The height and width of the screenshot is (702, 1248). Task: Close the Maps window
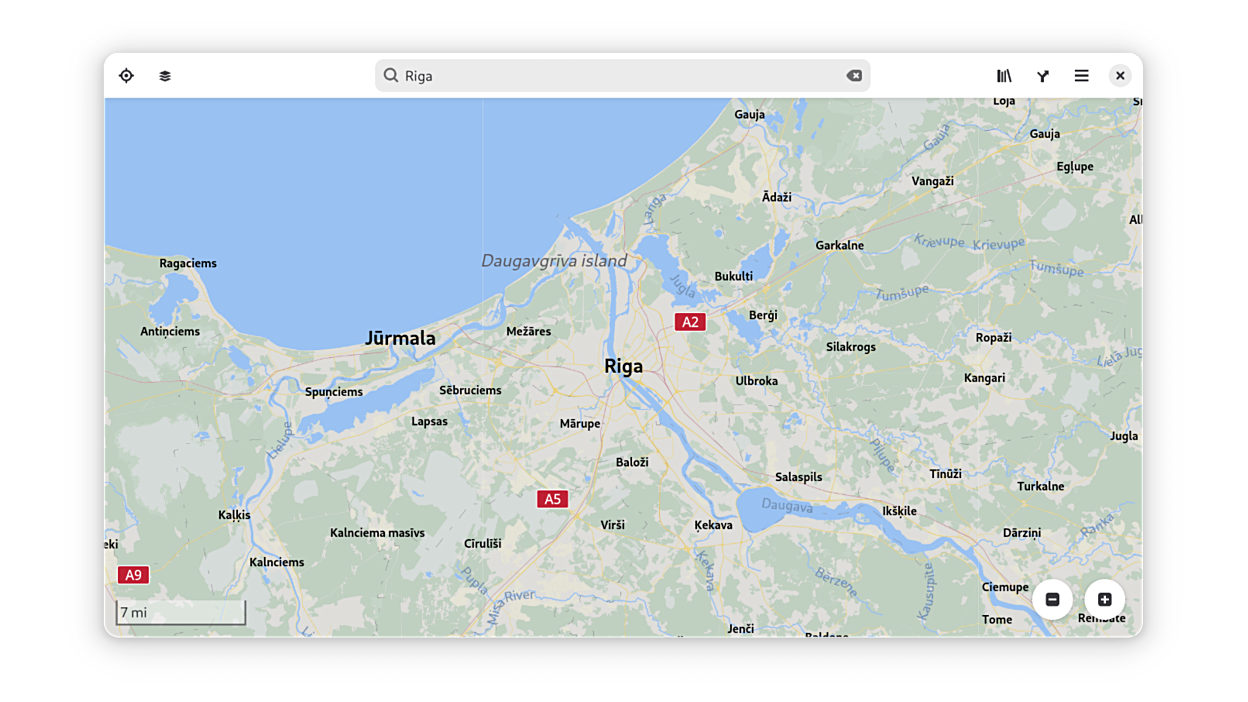[x=1120, y=76]
